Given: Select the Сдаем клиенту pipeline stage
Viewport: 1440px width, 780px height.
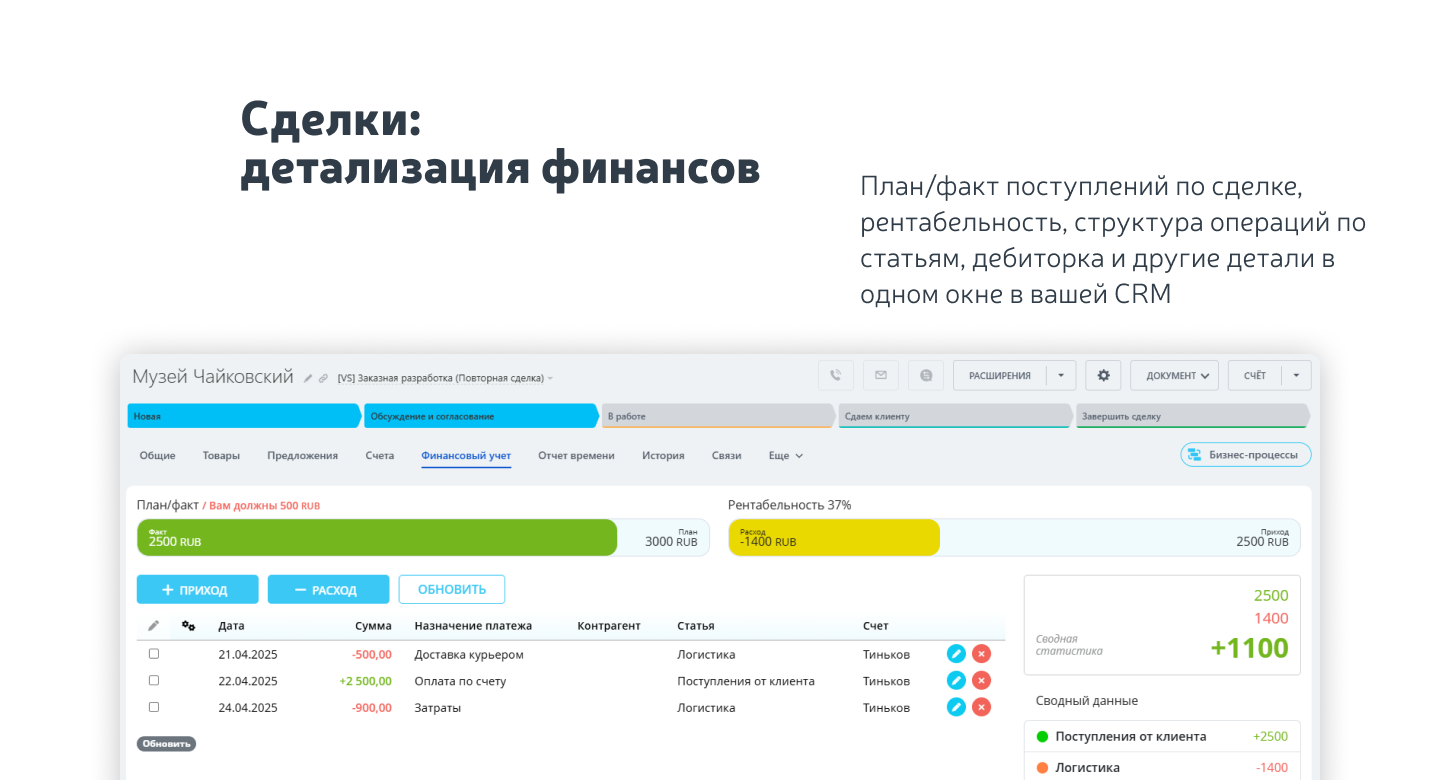Looking at the screenshot, I should point(955,415).
